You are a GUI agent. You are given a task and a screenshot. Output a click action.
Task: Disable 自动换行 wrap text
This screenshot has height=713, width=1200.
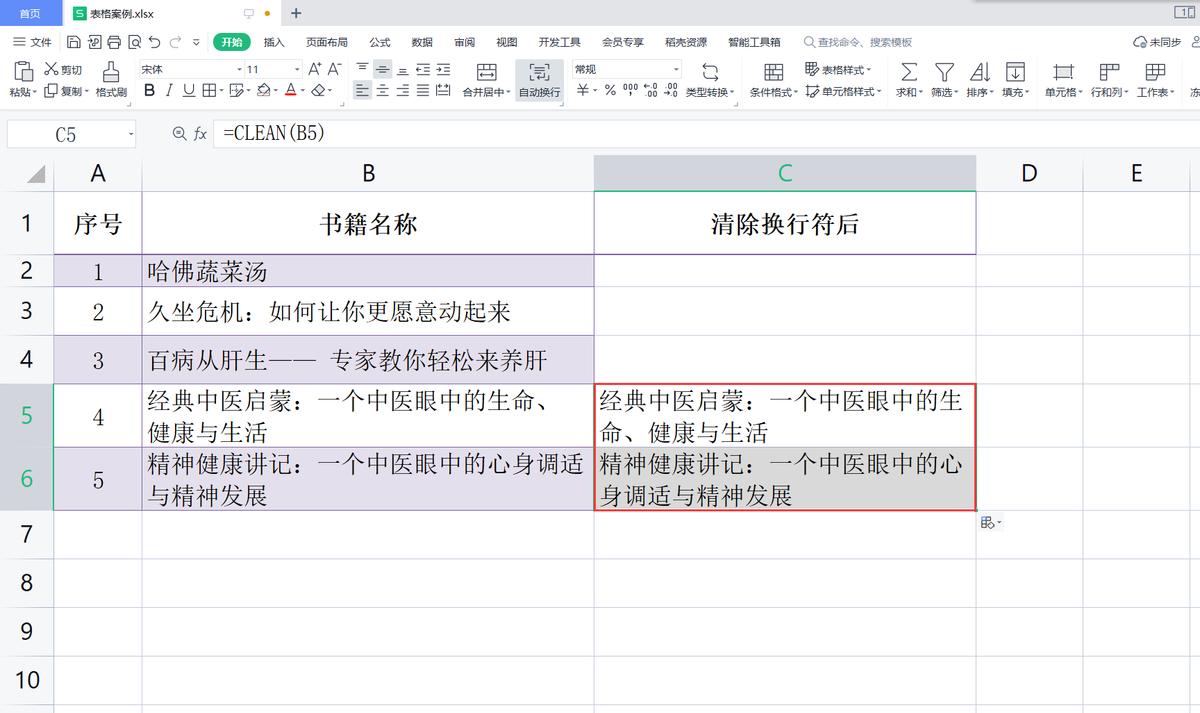point(538,80)
